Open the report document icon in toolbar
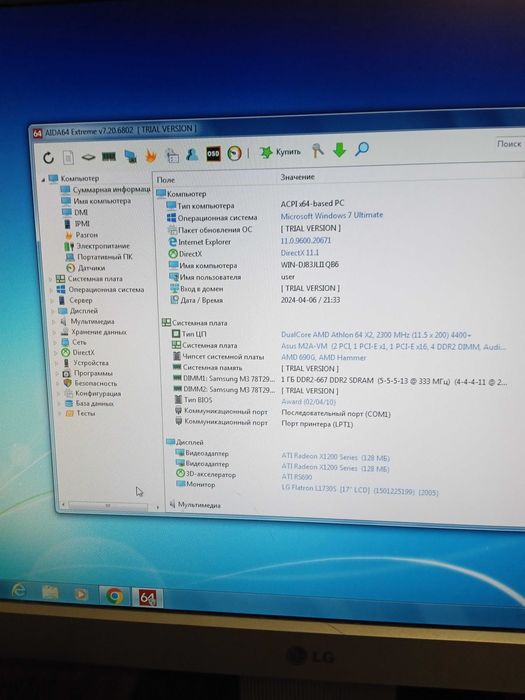525x700 pixels. (x=68, y=157)
